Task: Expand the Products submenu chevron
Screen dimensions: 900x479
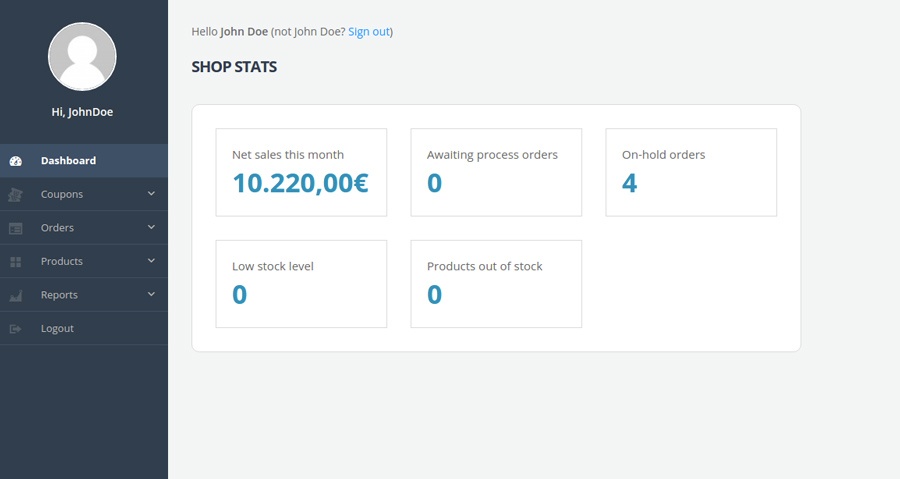Action: click(151, 261)
